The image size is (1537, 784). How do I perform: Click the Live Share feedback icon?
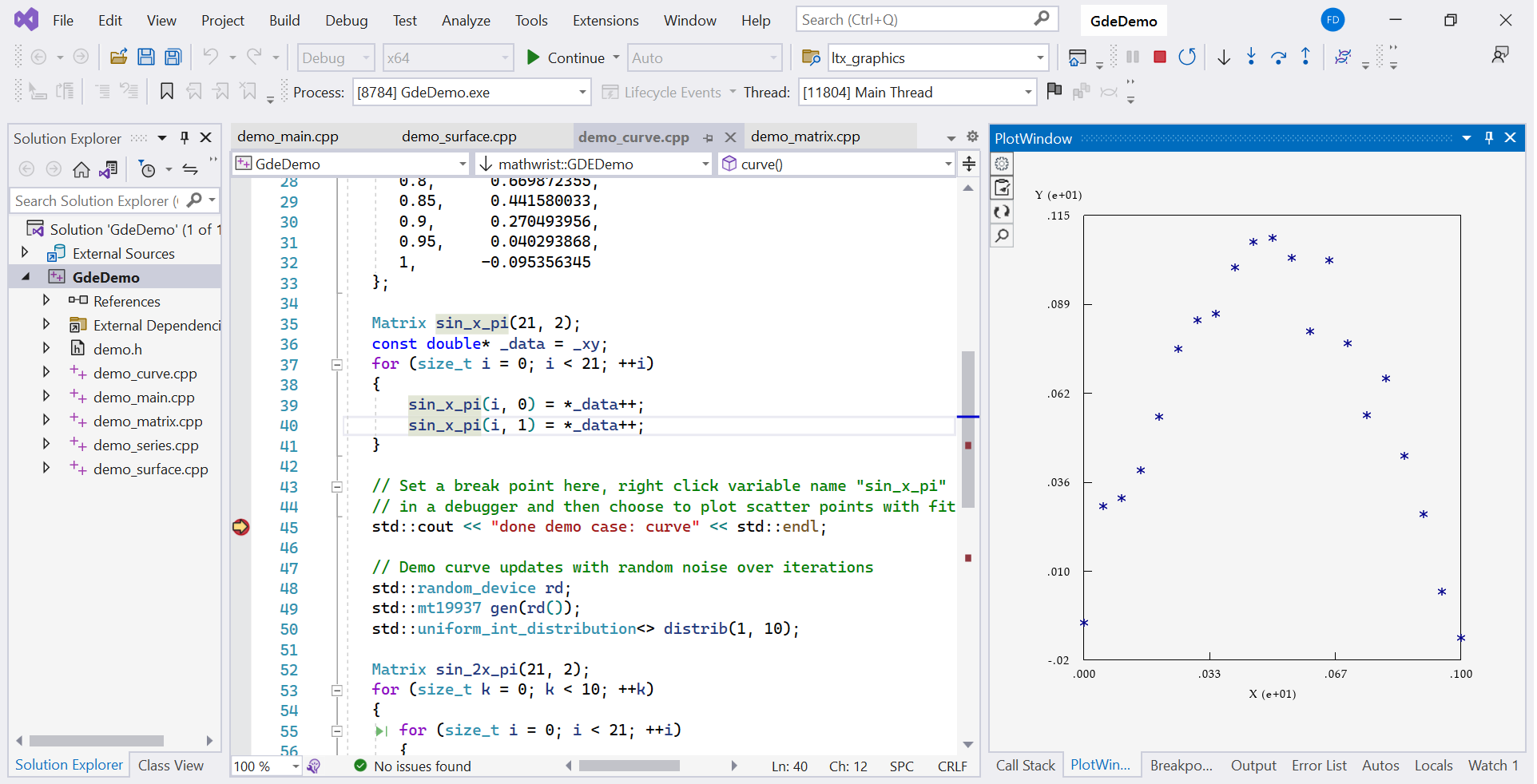[x=1500, y=55]
